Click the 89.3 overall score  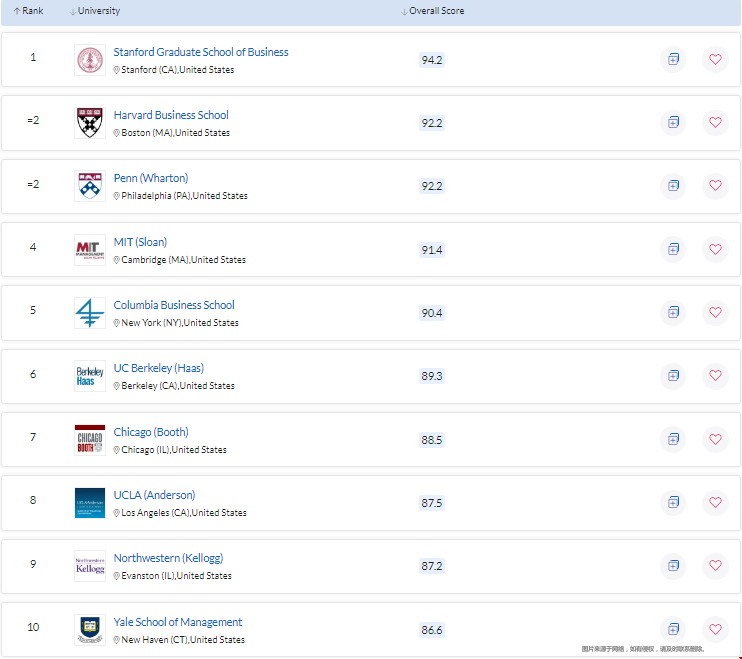pos(432,376)
